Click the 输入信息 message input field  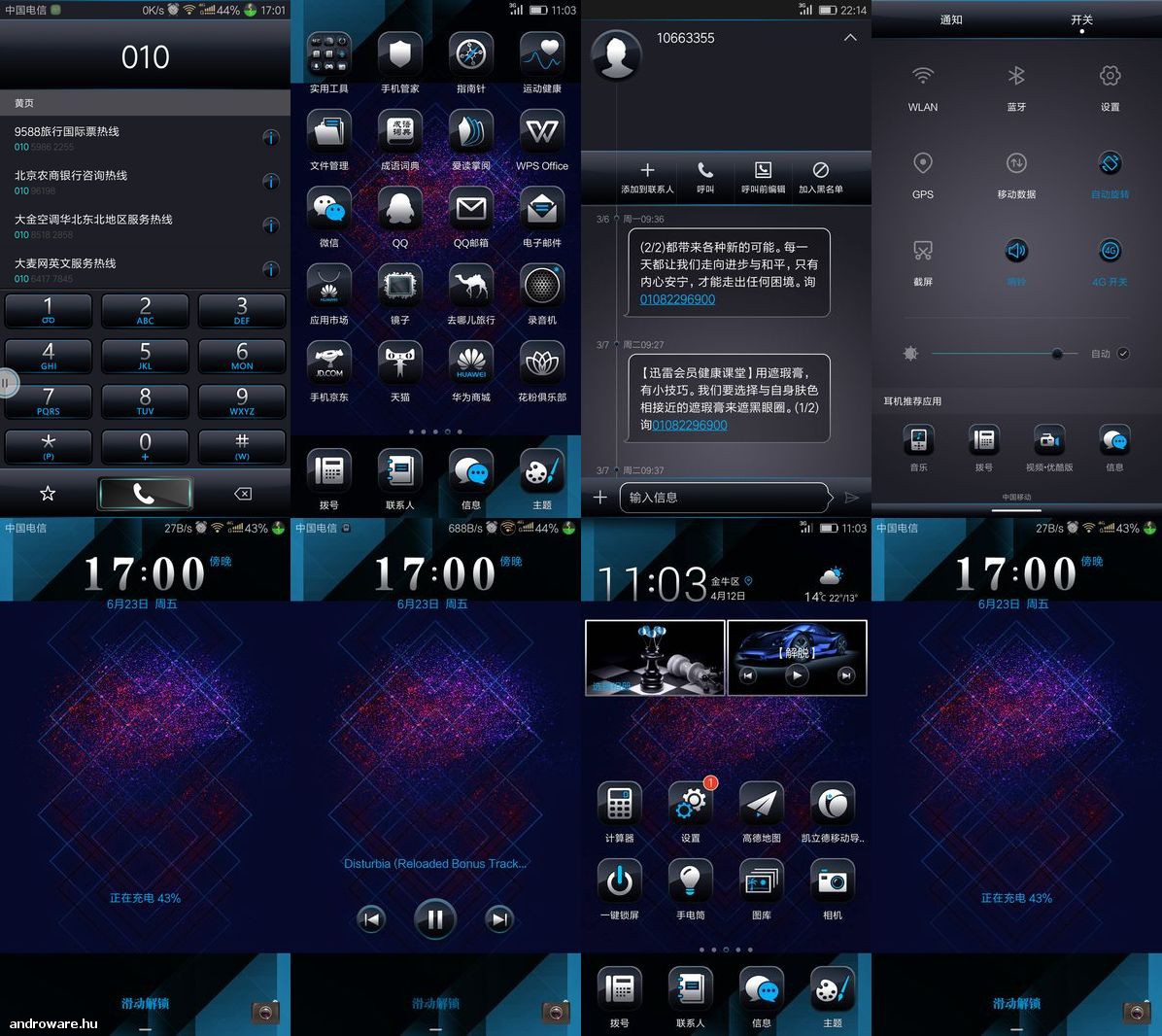pos(727,498)
